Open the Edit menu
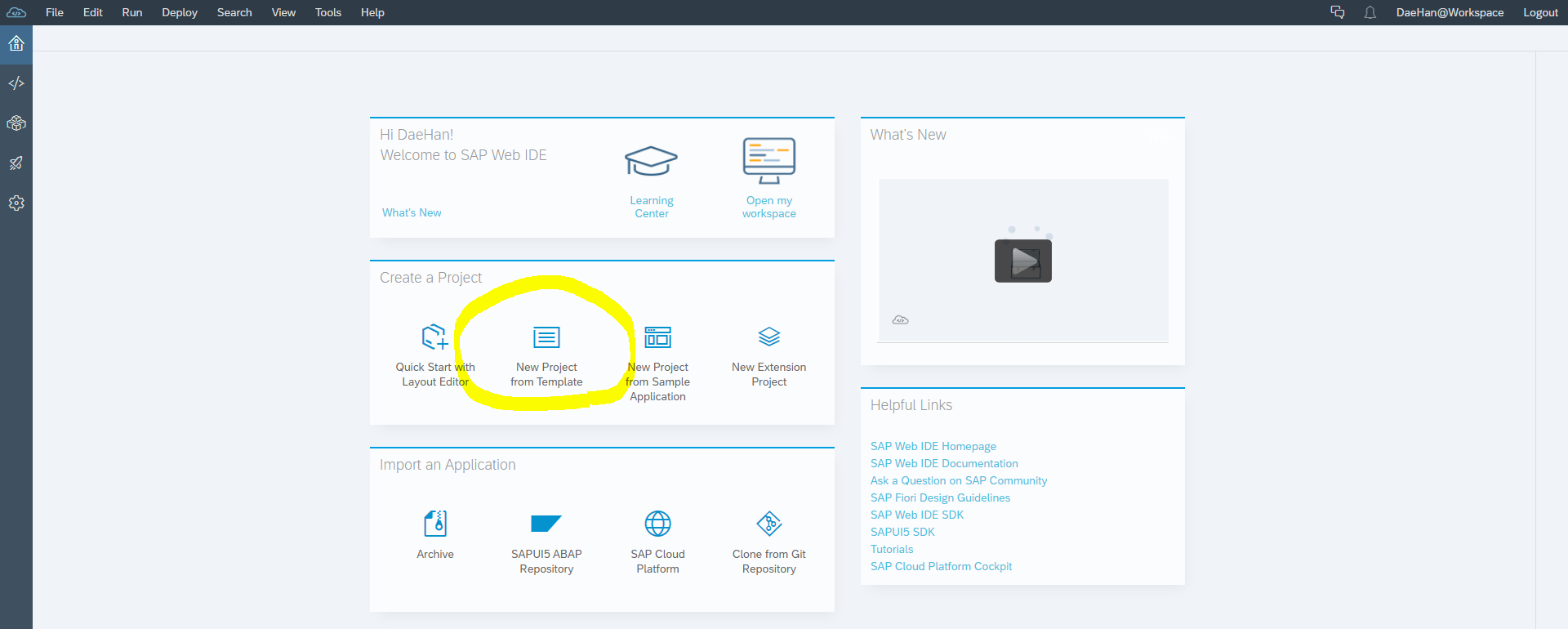The width and height of the screenshot is (1568, 629). 93,12
